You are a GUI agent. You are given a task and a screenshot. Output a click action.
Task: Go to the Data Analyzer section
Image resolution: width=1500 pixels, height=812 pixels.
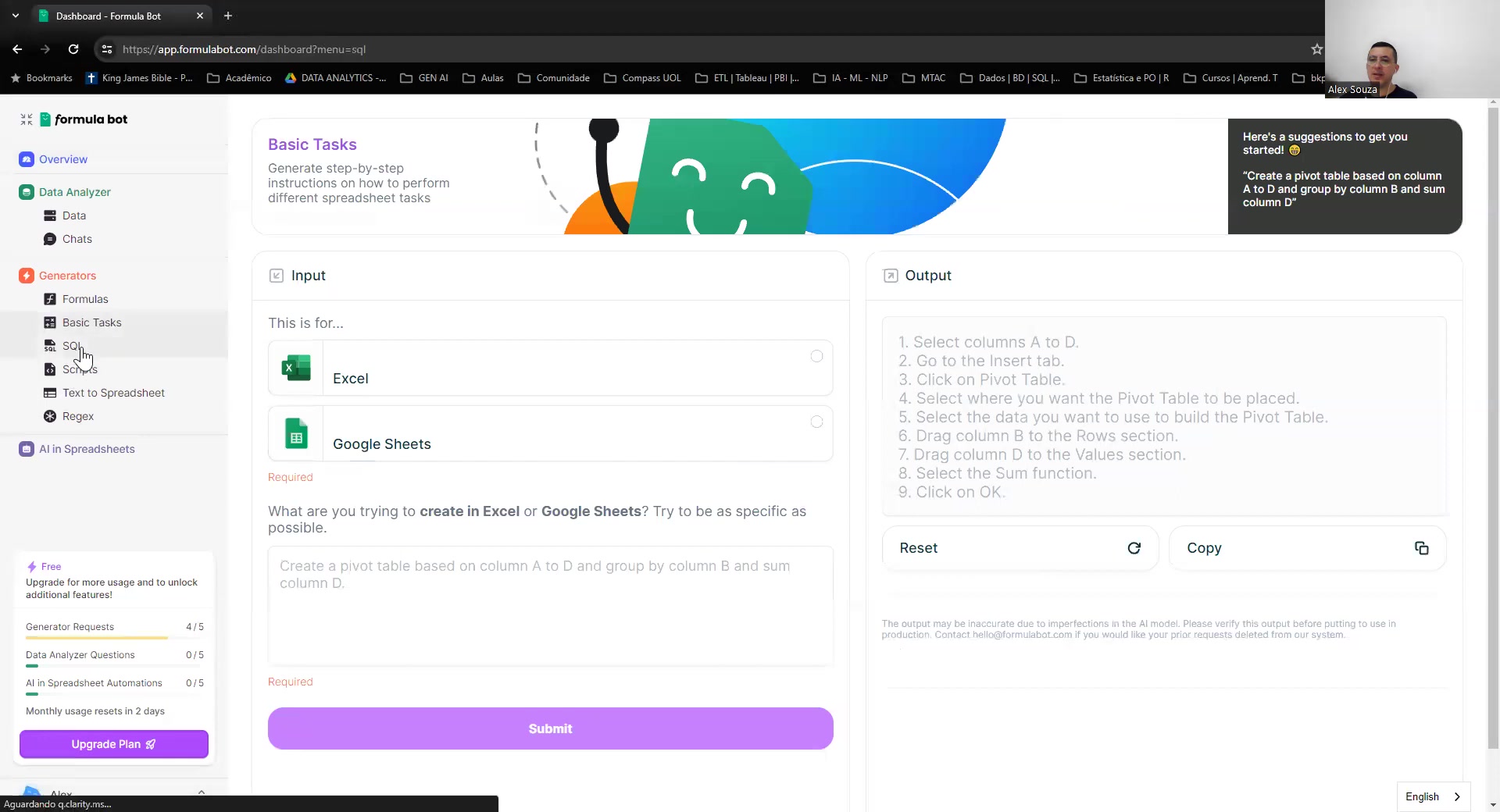click(x=74, y=191)
